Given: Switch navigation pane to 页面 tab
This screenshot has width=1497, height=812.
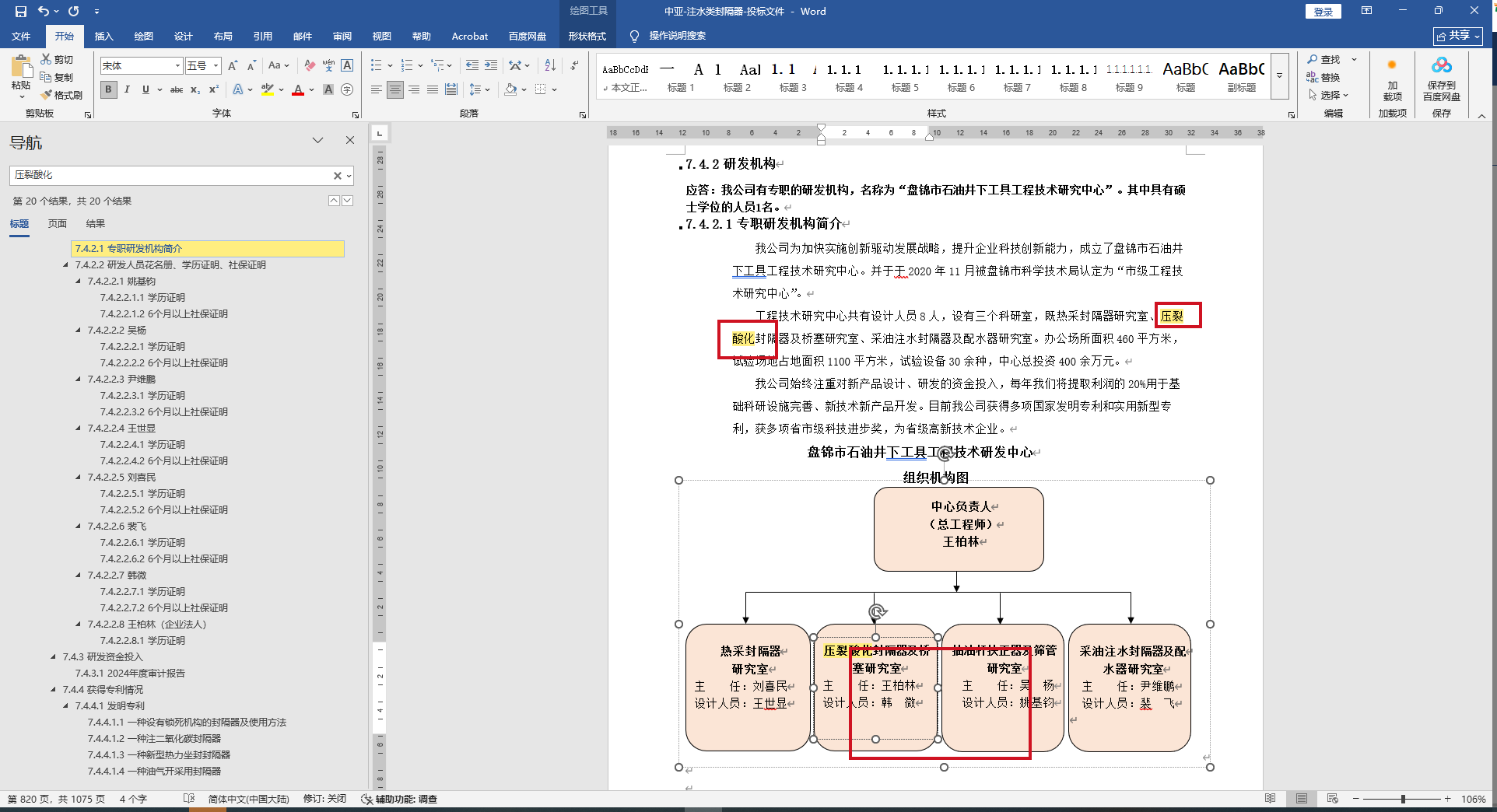Looking at the screenshot, I should point(58,224).
